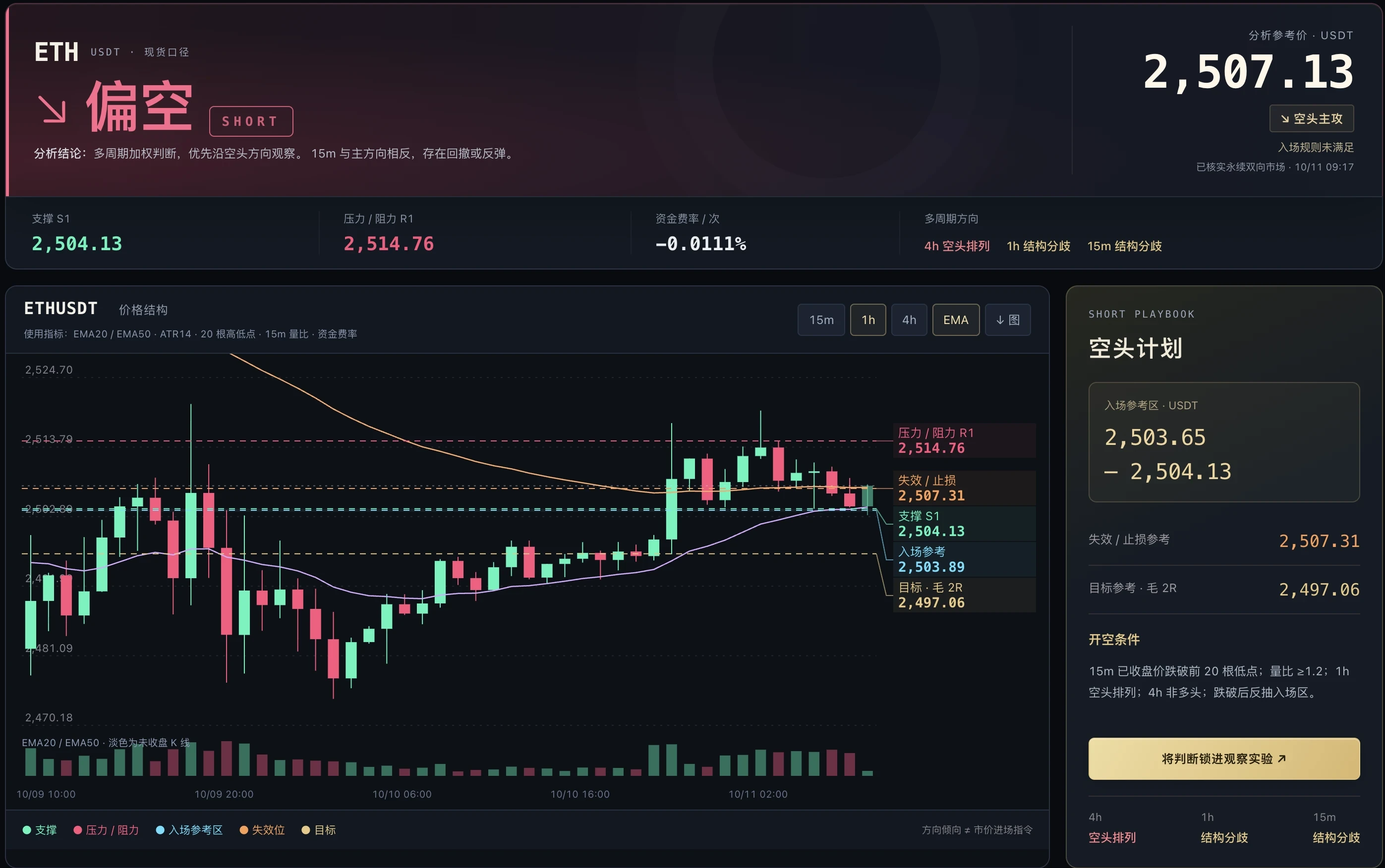Screen dimensions: 1385x868
Task: Click the orange 失效位 legend dot
Action: tap(243, 829)
